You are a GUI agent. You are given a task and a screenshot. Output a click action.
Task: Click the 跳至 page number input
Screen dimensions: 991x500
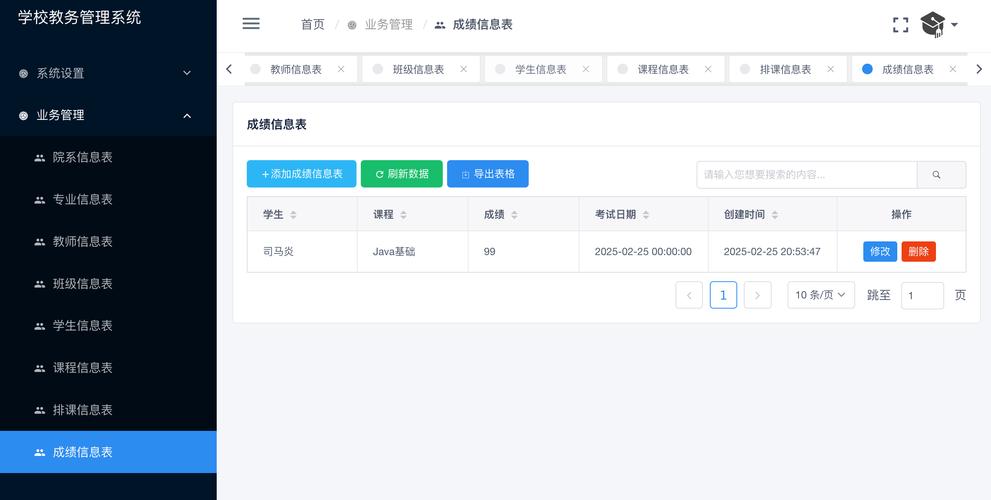pyautogui.click(x=922, y=295)
